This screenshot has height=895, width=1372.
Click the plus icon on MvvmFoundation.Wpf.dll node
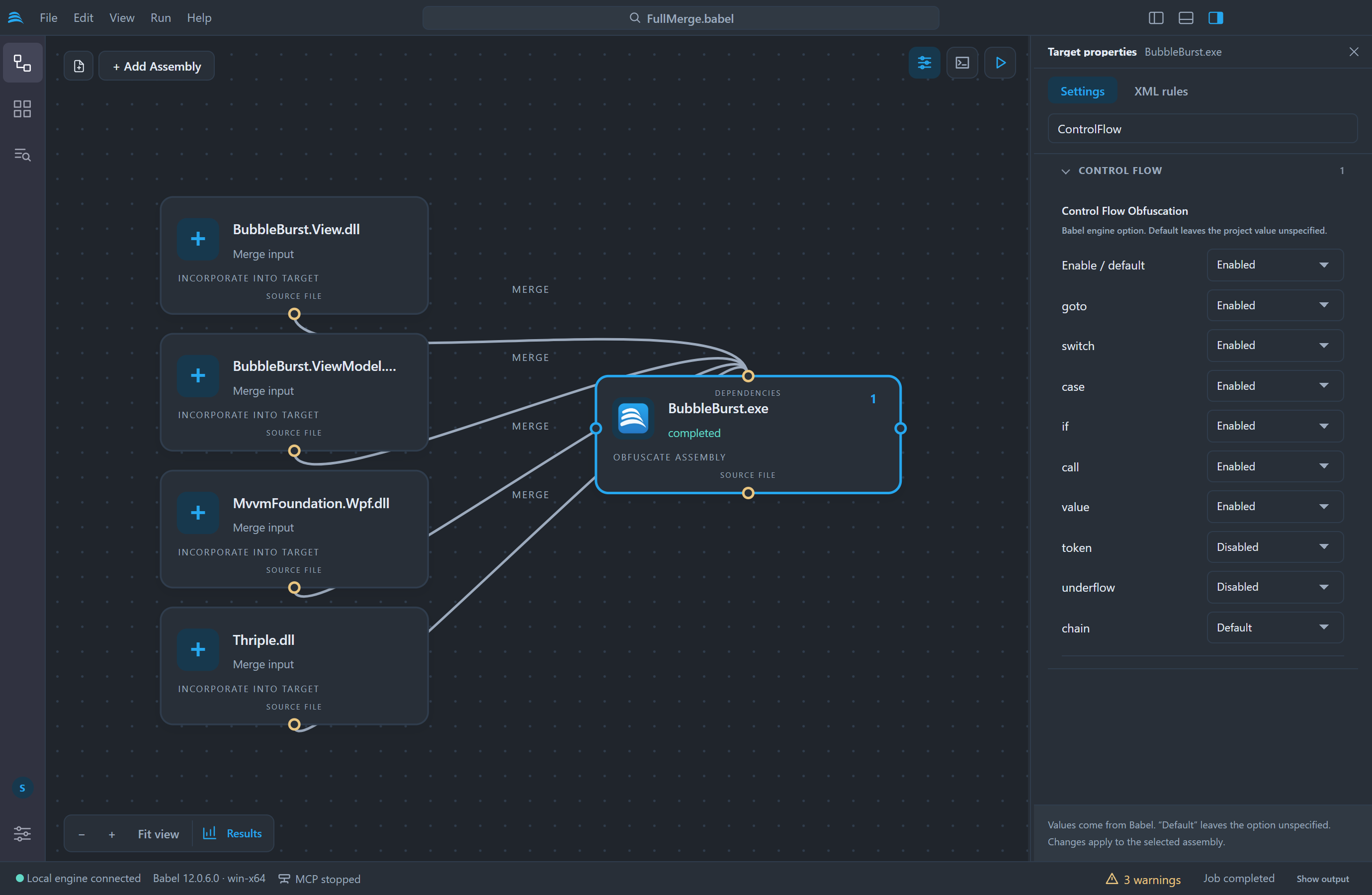coord(198,513)
